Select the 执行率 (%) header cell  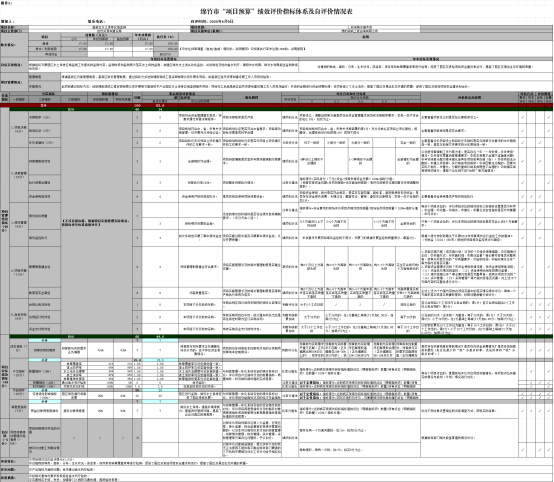tap(166, 36)
